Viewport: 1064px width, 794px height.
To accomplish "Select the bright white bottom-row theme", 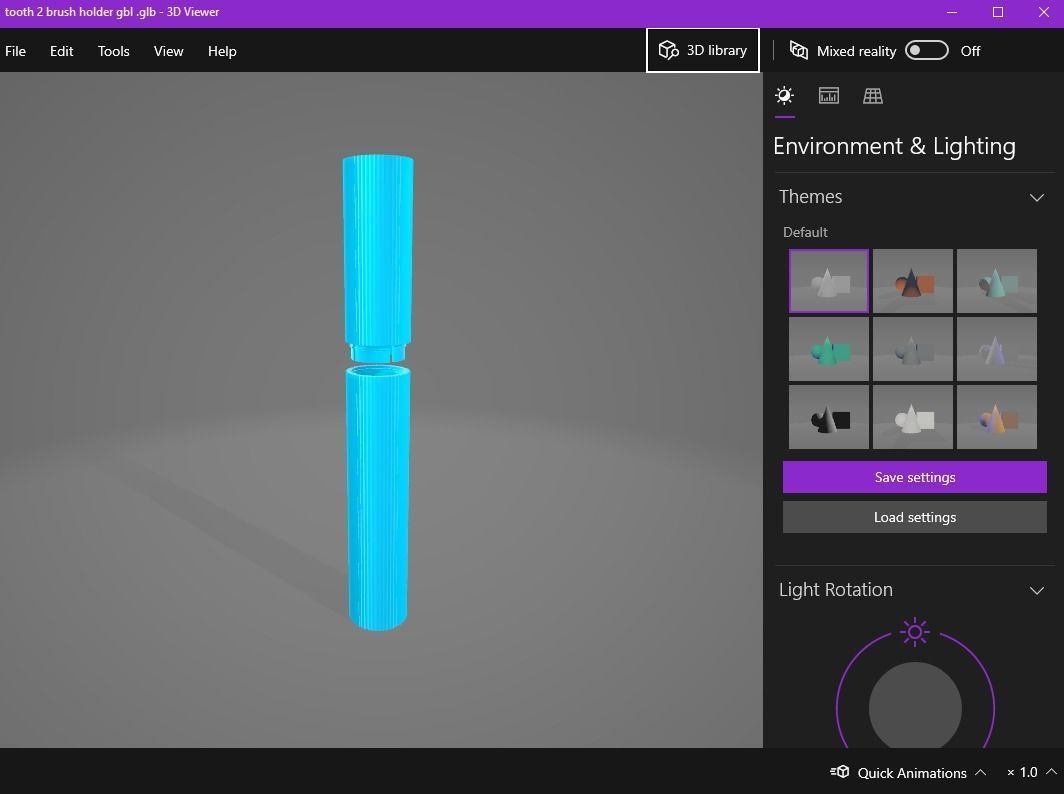I will (913, 417).
